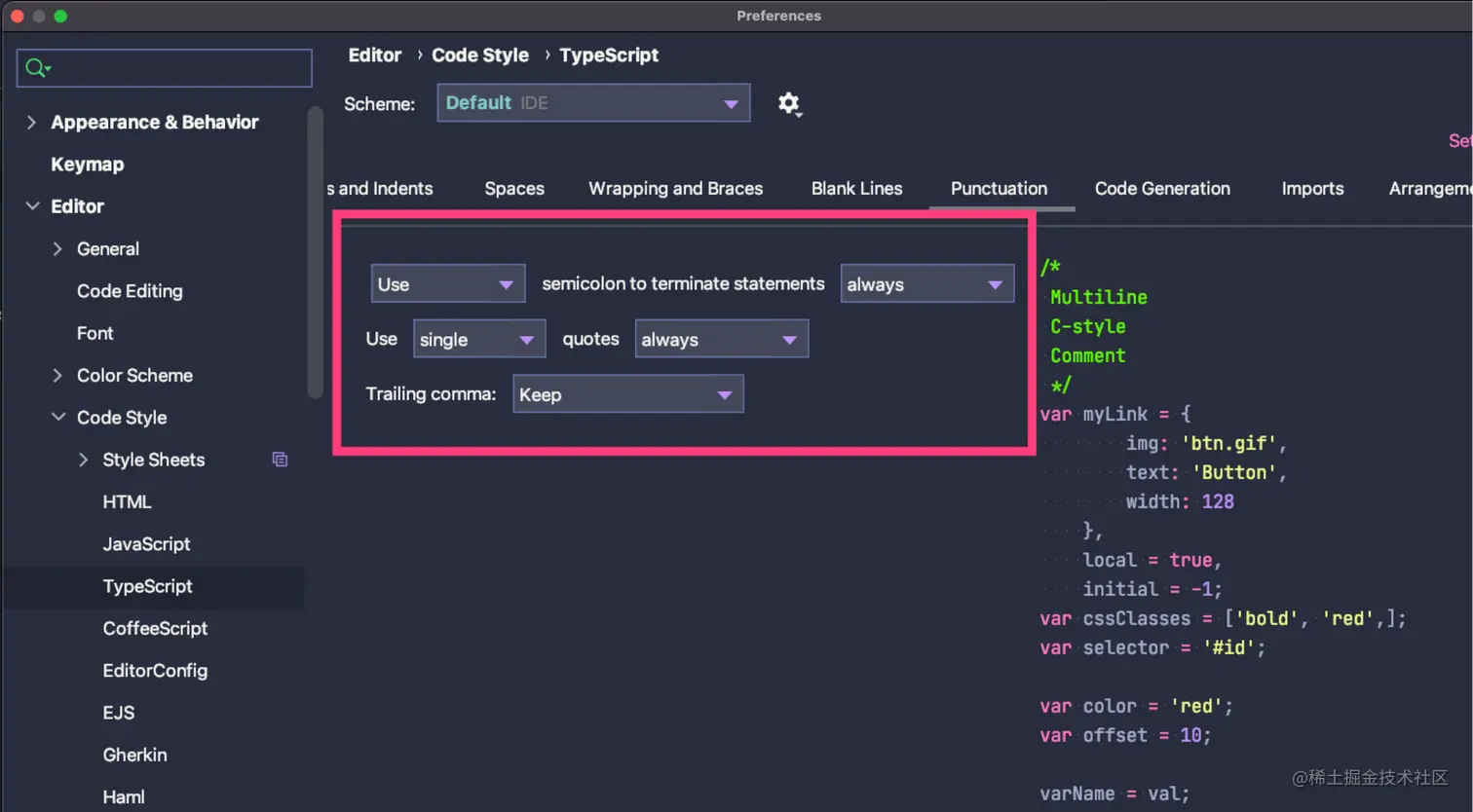Click the Editor breadcrumb link
The image size is (1473, 812).
(375, 55)
